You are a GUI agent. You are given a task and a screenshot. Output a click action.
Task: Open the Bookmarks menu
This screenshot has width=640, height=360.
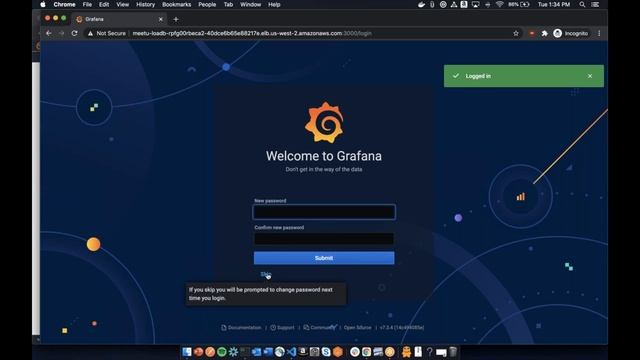click(177, 4)
